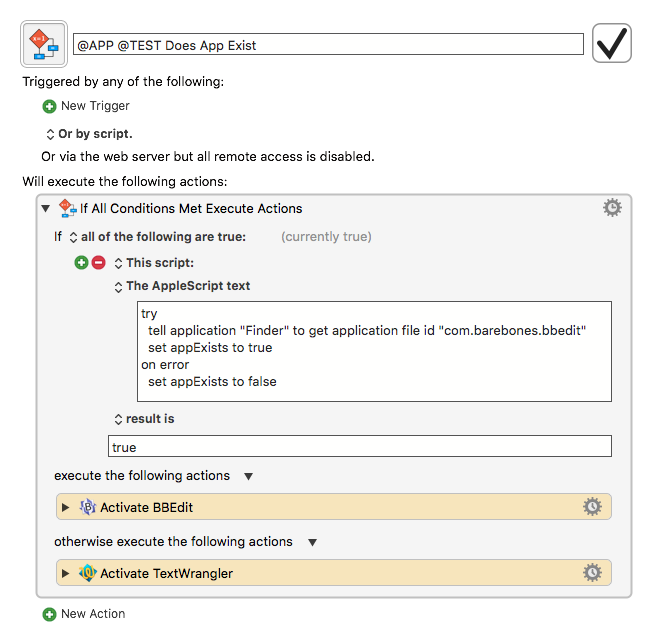This screenshot has width=653, height=642.
Task: Click inside the AppleScript text area
Action: (x=374, y=351)
